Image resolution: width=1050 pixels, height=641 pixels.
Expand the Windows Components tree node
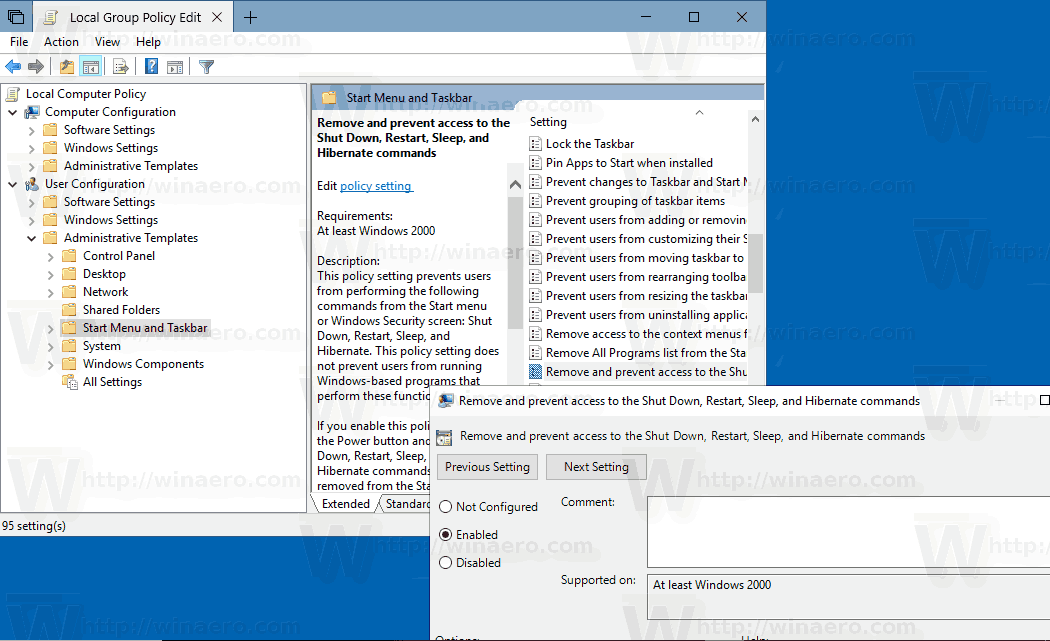click(x=49, y=363)
